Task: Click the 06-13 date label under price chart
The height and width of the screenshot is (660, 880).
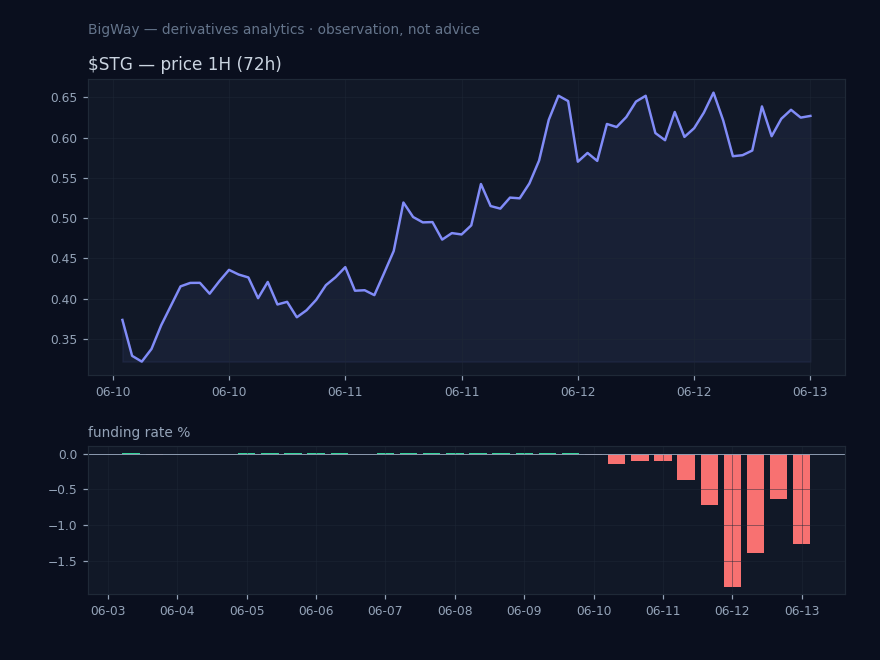Action: click(810, 392)
